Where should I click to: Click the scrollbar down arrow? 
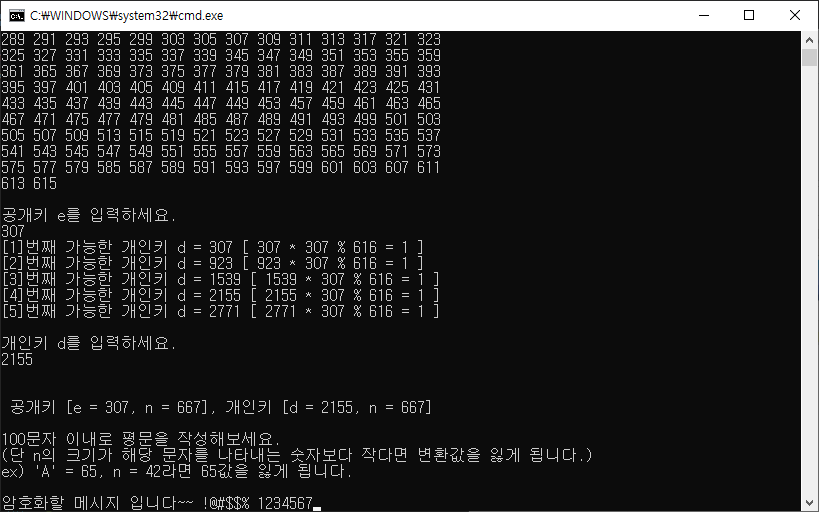809,503
